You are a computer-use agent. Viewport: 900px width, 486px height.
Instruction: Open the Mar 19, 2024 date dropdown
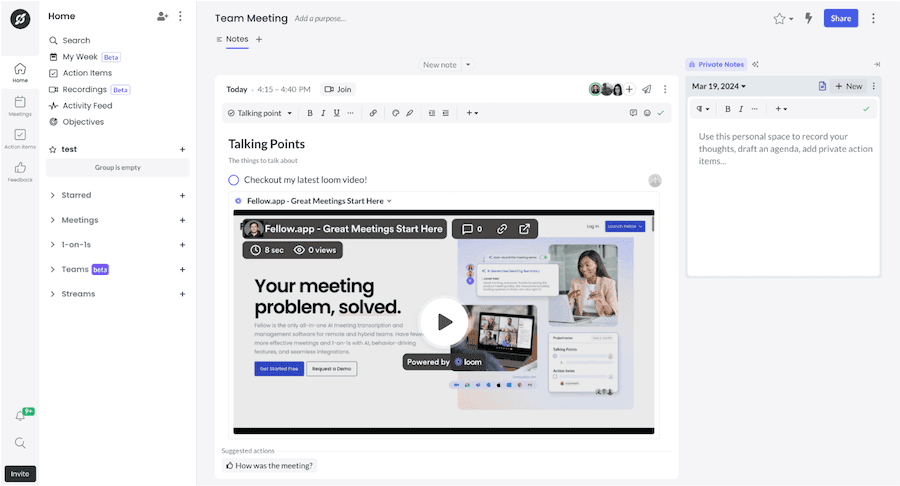point(719,86)
